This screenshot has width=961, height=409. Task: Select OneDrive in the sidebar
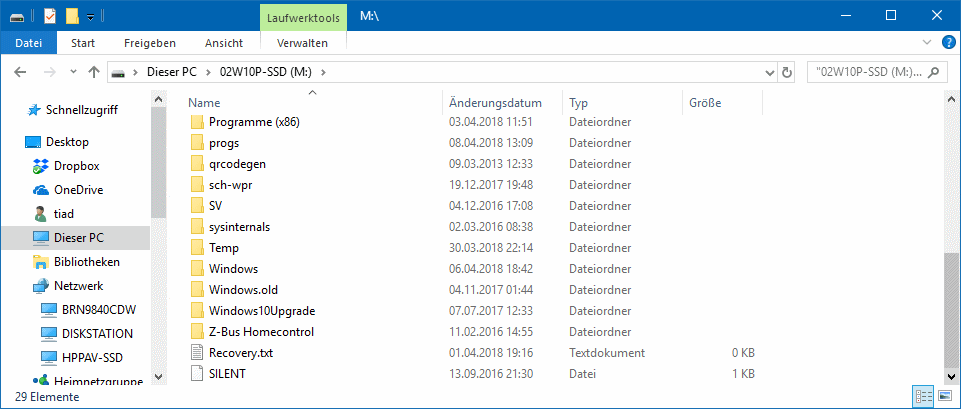[78, 190]
